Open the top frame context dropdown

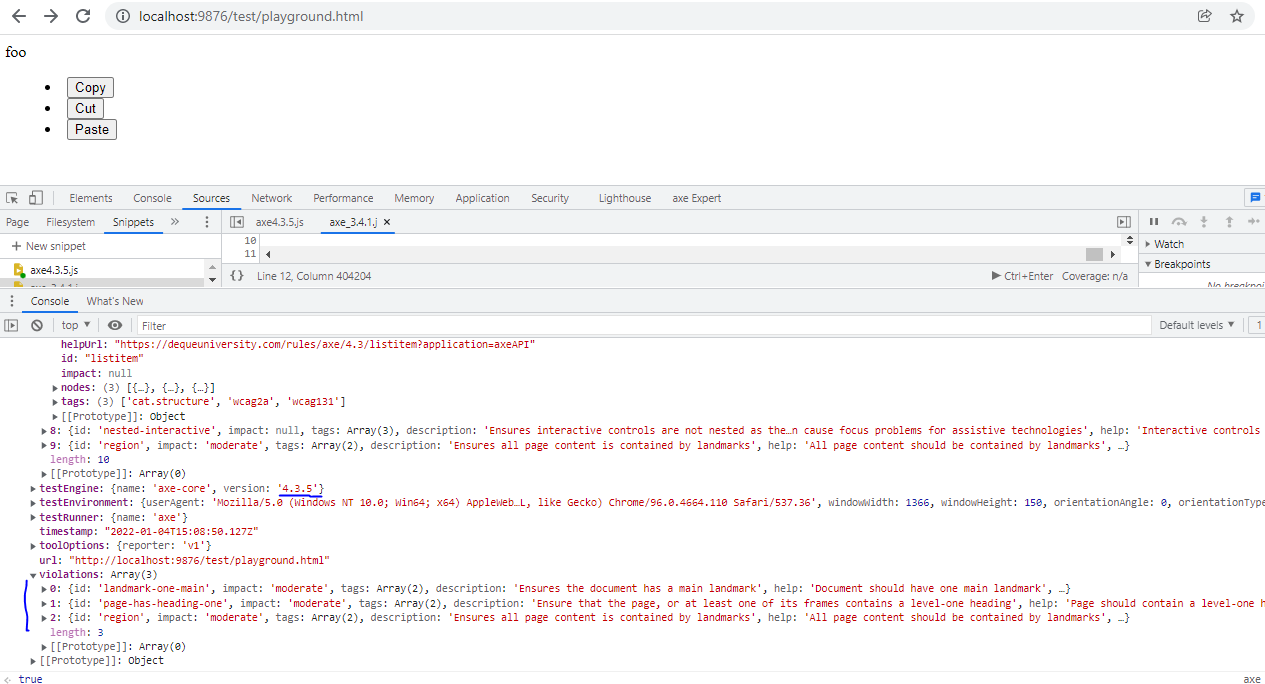74,324
